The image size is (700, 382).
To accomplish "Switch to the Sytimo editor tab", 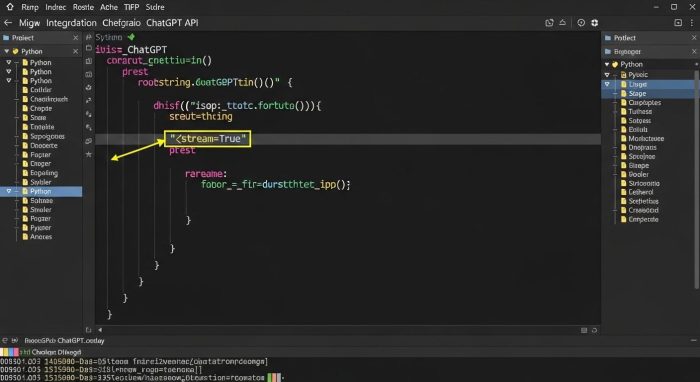I will click(x=108, y=37).
